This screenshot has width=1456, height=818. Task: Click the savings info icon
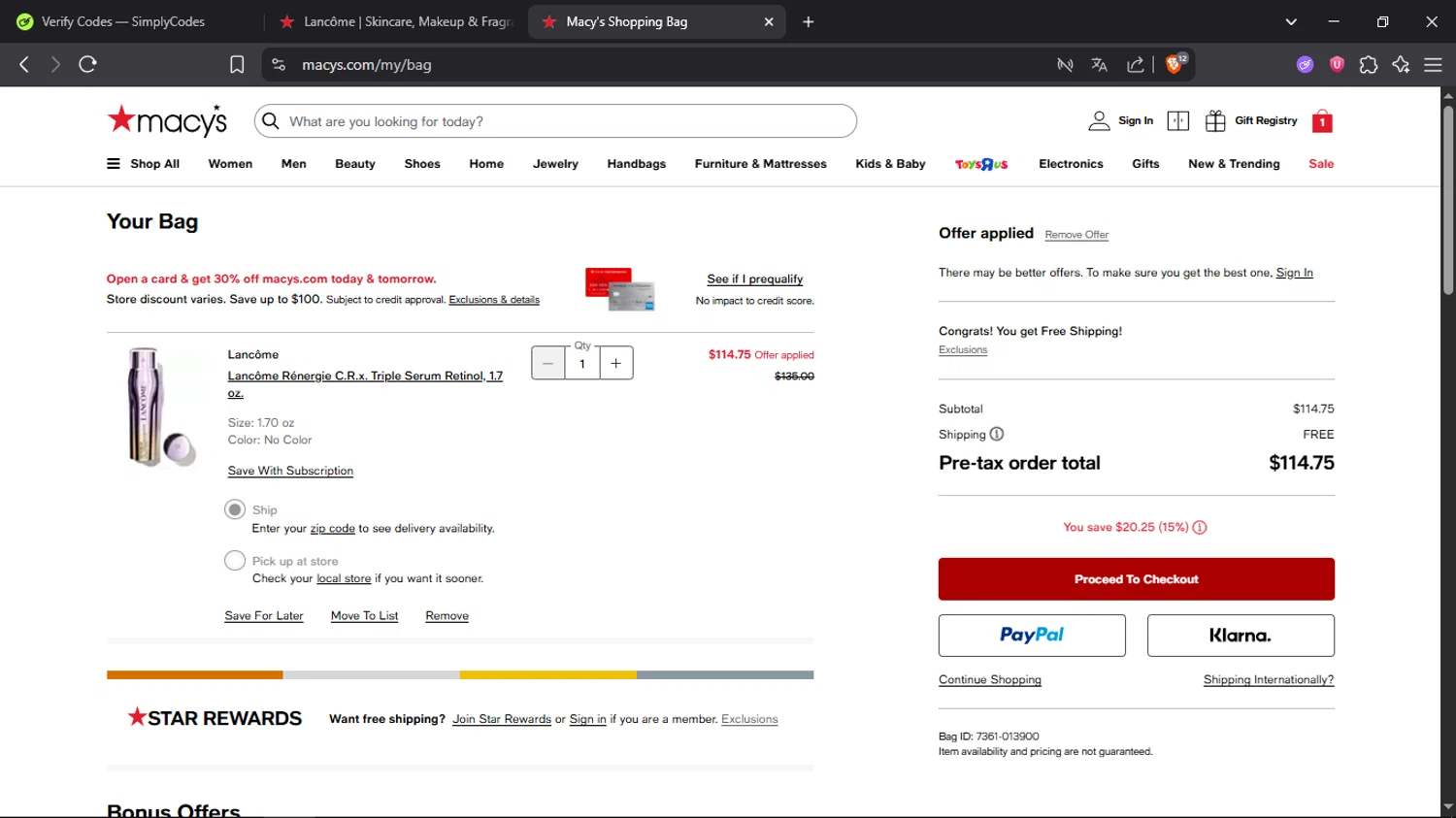1200,528
